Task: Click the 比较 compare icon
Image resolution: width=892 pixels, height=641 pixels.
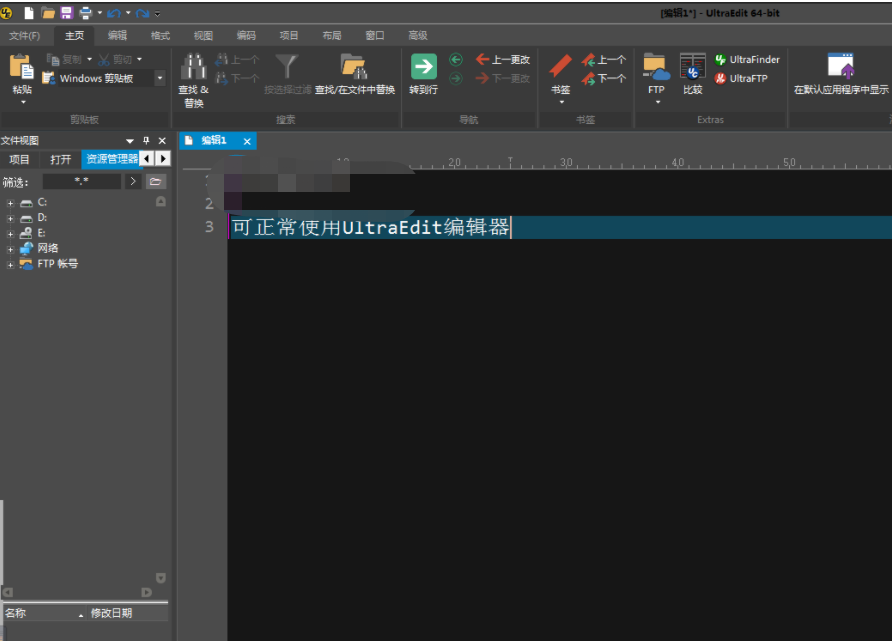Action: [692, 67]
